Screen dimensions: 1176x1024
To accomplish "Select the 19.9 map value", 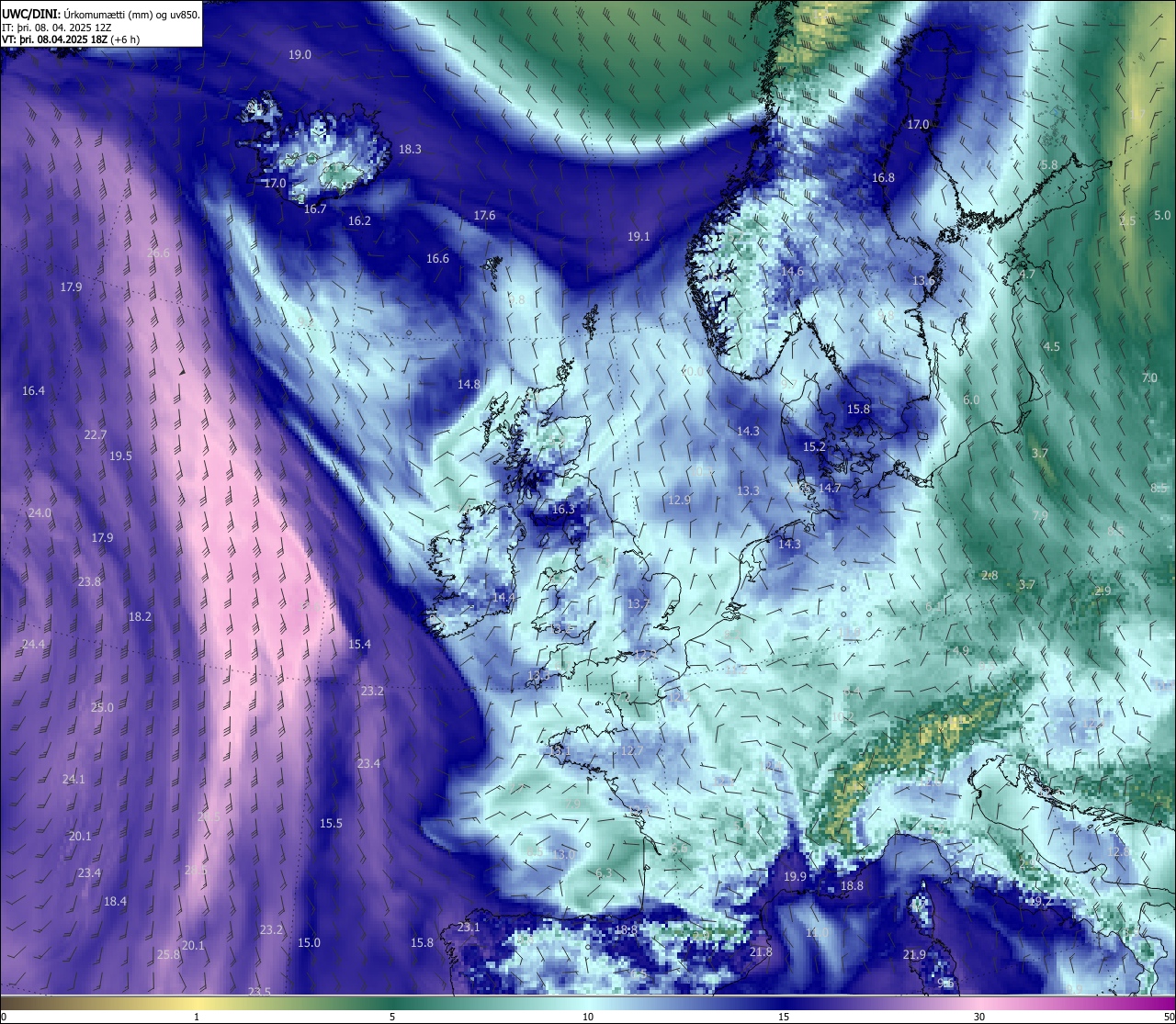I will pos(795,877).
